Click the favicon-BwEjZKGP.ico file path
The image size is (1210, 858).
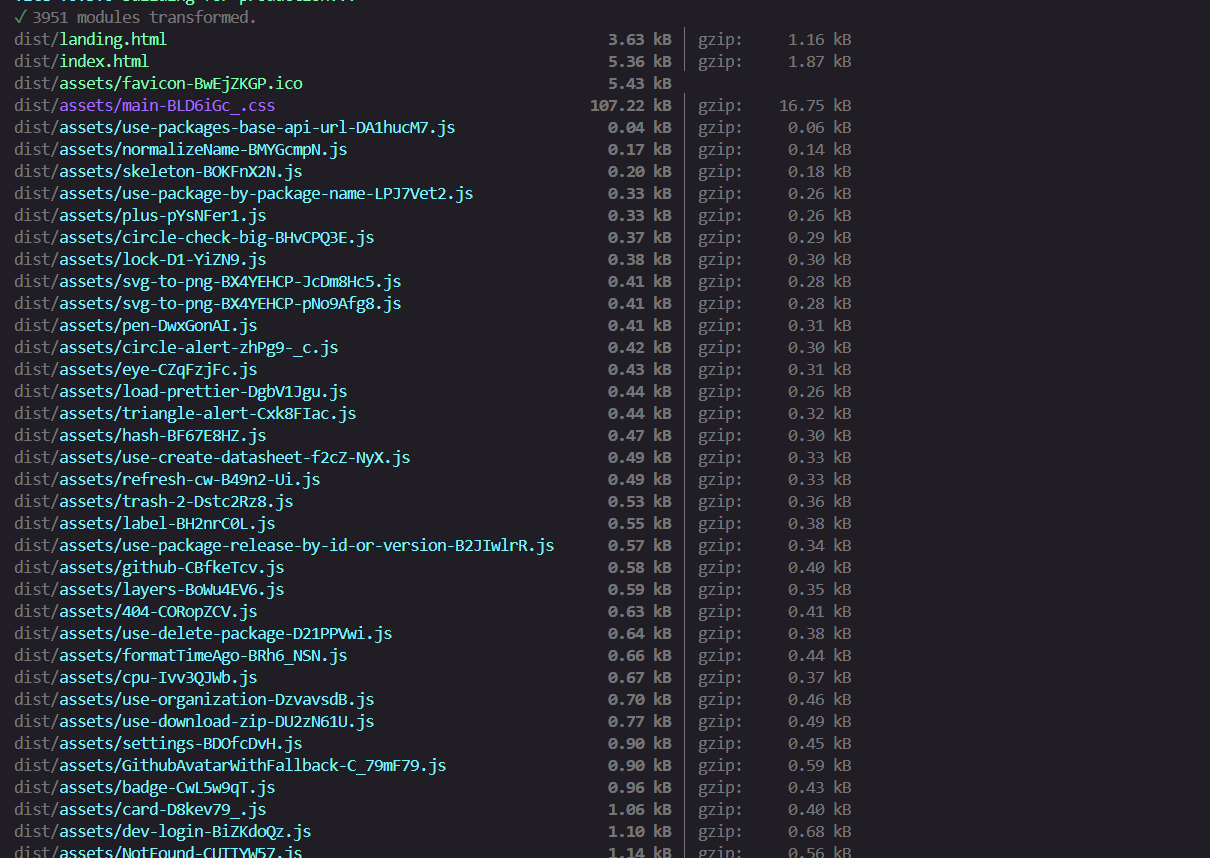coord(158,83)
